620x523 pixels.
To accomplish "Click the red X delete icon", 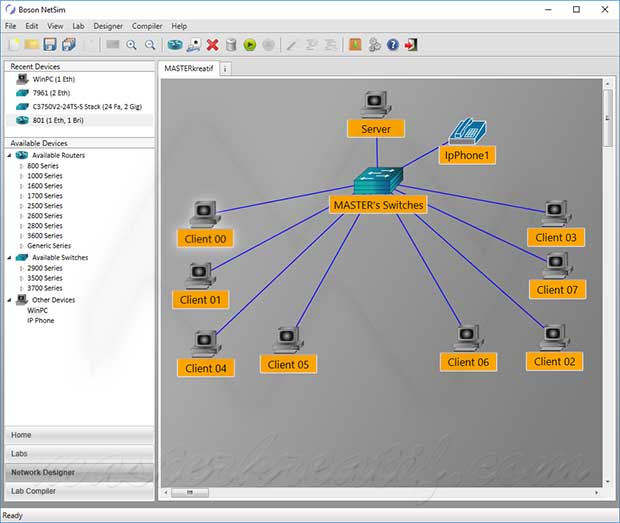I will click(x=212, y=45).
